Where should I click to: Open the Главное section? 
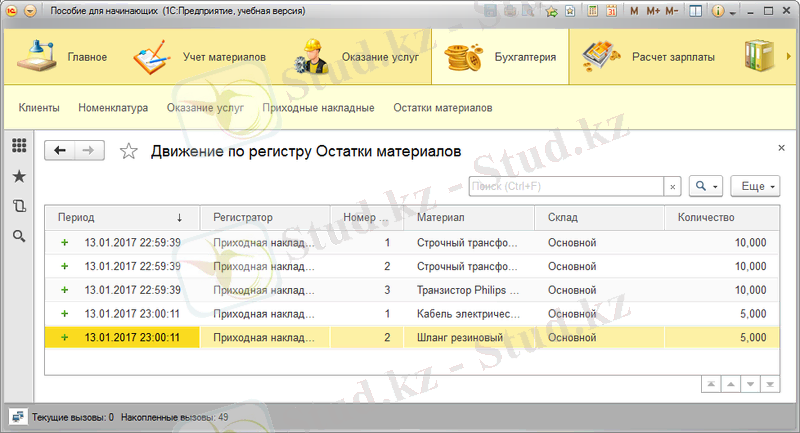coord(87,57)
